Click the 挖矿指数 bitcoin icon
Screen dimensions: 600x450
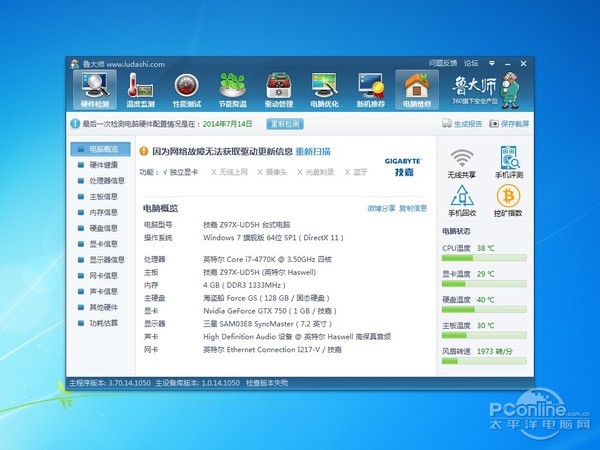coord(508,201)
